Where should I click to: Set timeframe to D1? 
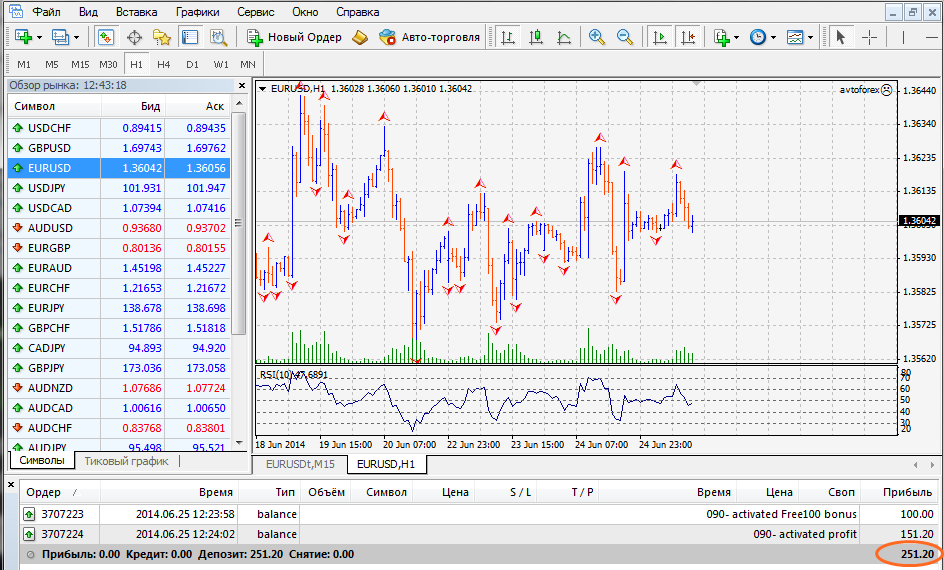pyautogui.click(x=192, y=64)
